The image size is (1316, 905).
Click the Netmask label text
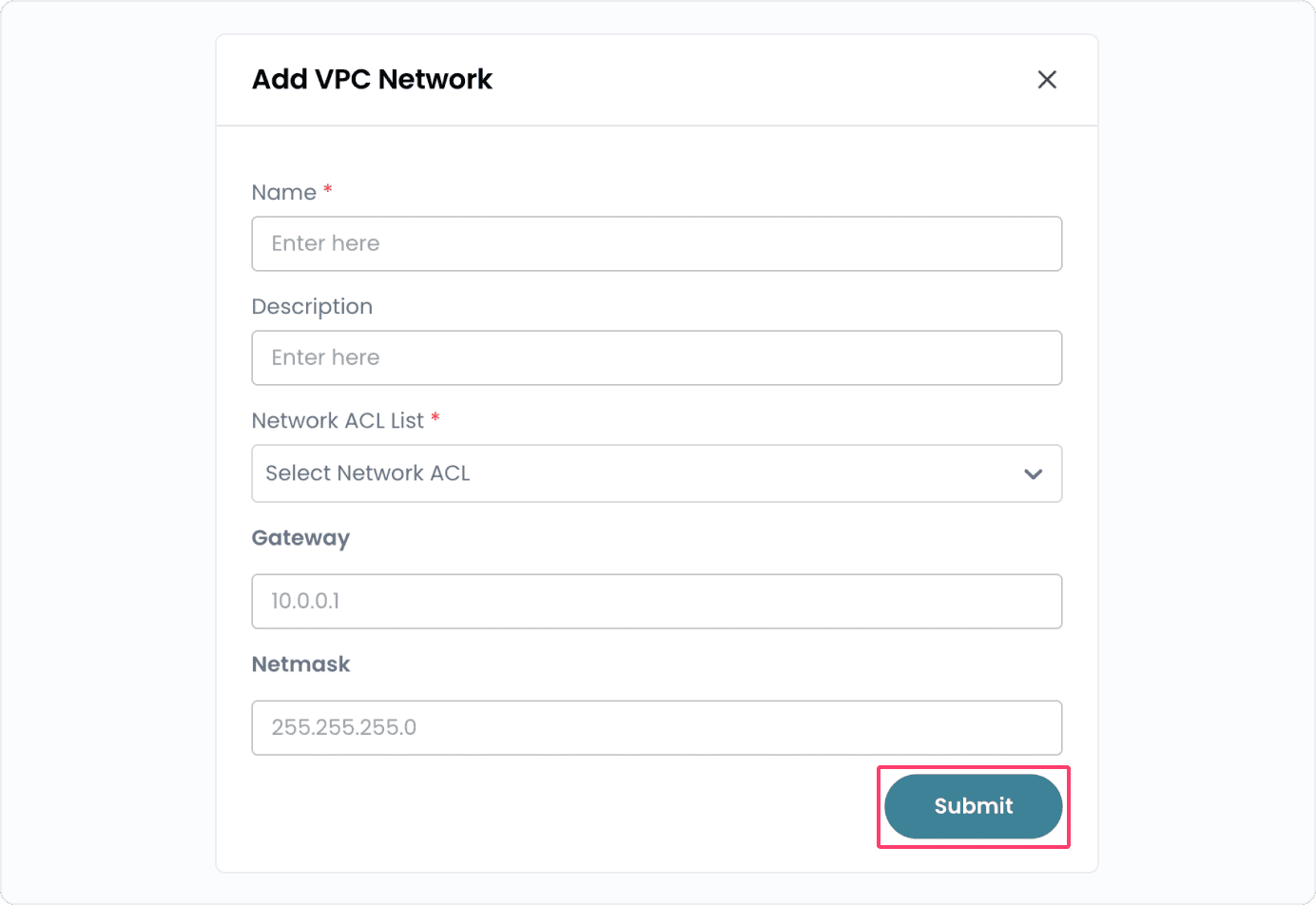pyautogui.click(x=300, y=664)
